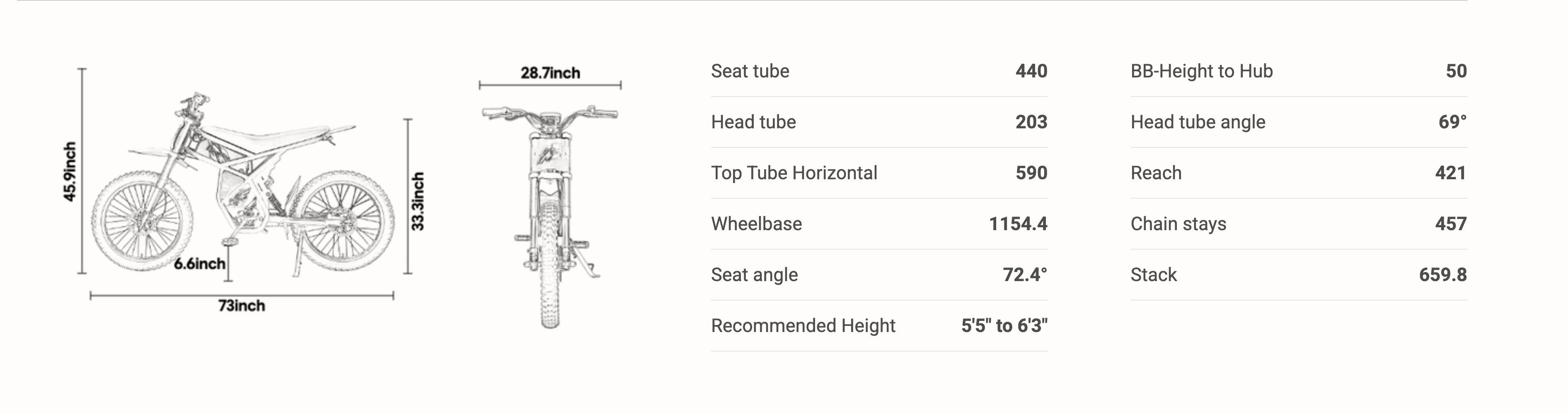Click the 45.9inch height dimension label
This screenshot has width=1568, height=414.
[x=70, y=171]
